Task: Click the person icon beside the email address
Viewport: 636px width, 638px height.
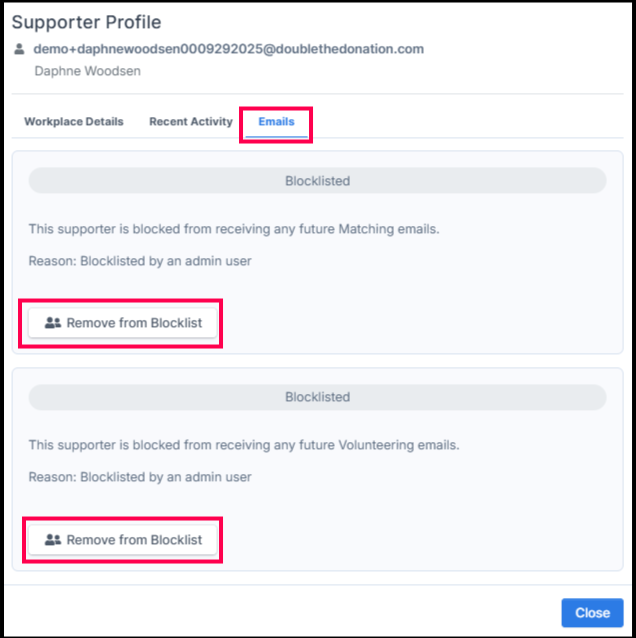Action: pyautogui.click(x=19, y=49)
